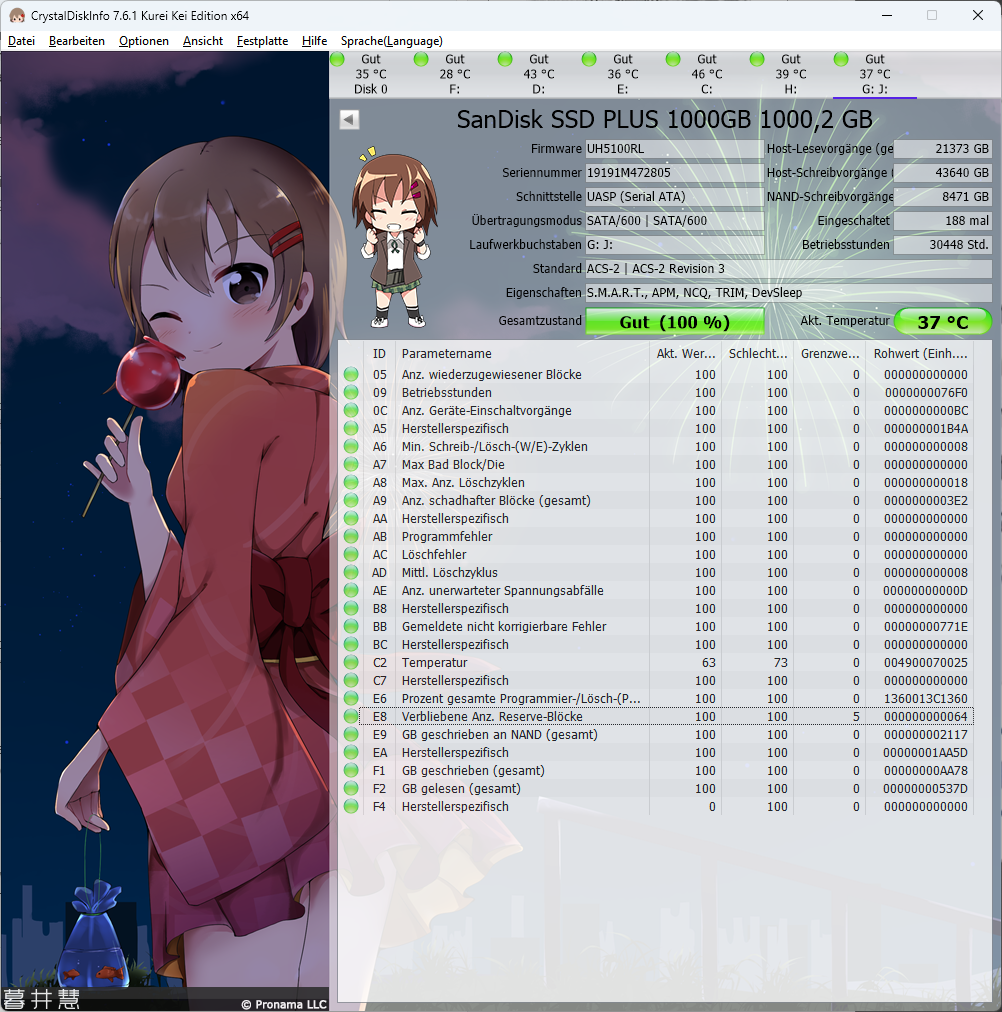Switch to drive F: tab
The height and width of the screenshot is (1012, 1002).
point(455,74)
